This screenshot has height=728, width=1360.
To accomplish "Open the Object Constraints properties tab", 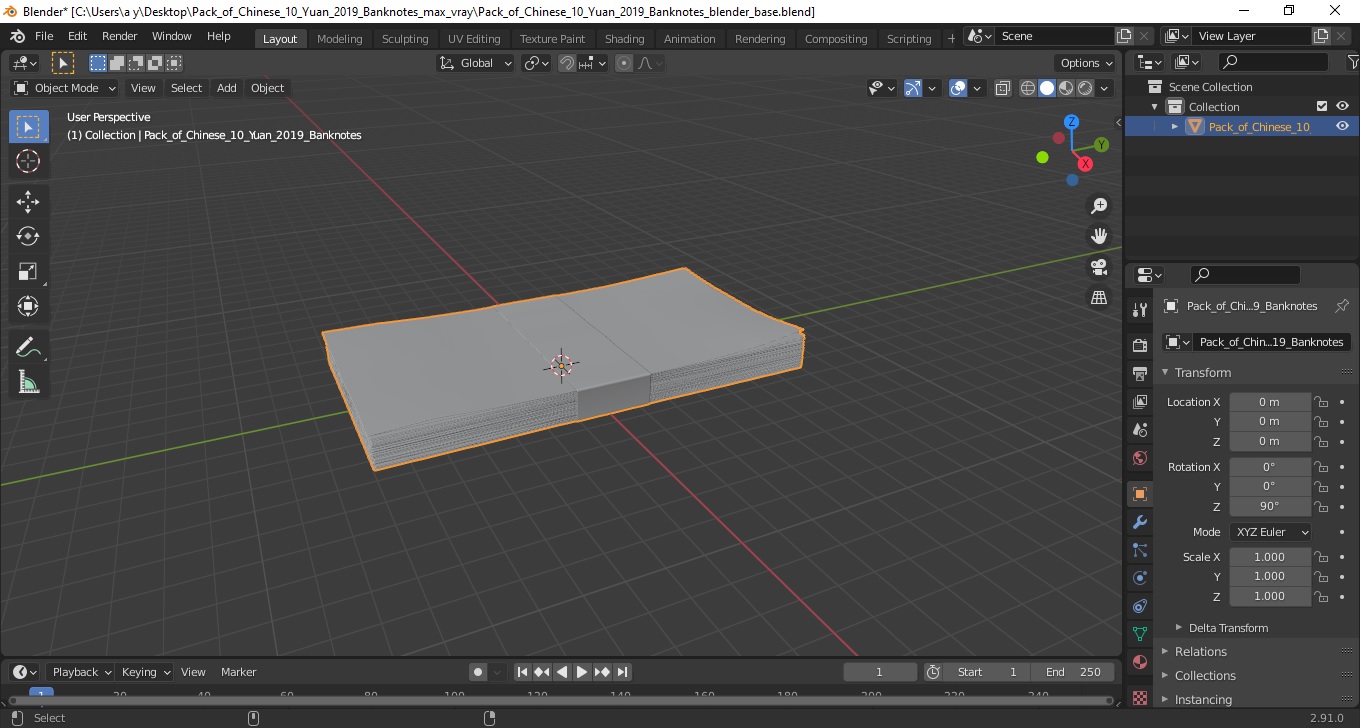I will click(x=1140, y=606).
